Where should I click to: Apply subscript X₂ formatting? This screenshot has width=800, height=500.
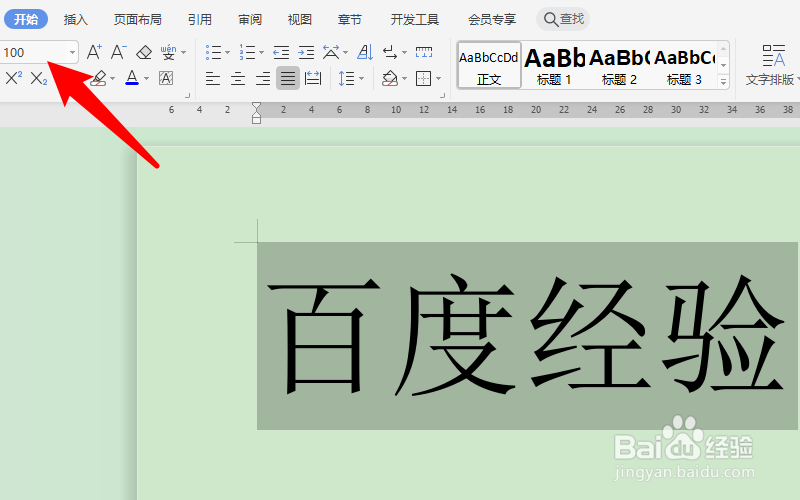[39, 79]
